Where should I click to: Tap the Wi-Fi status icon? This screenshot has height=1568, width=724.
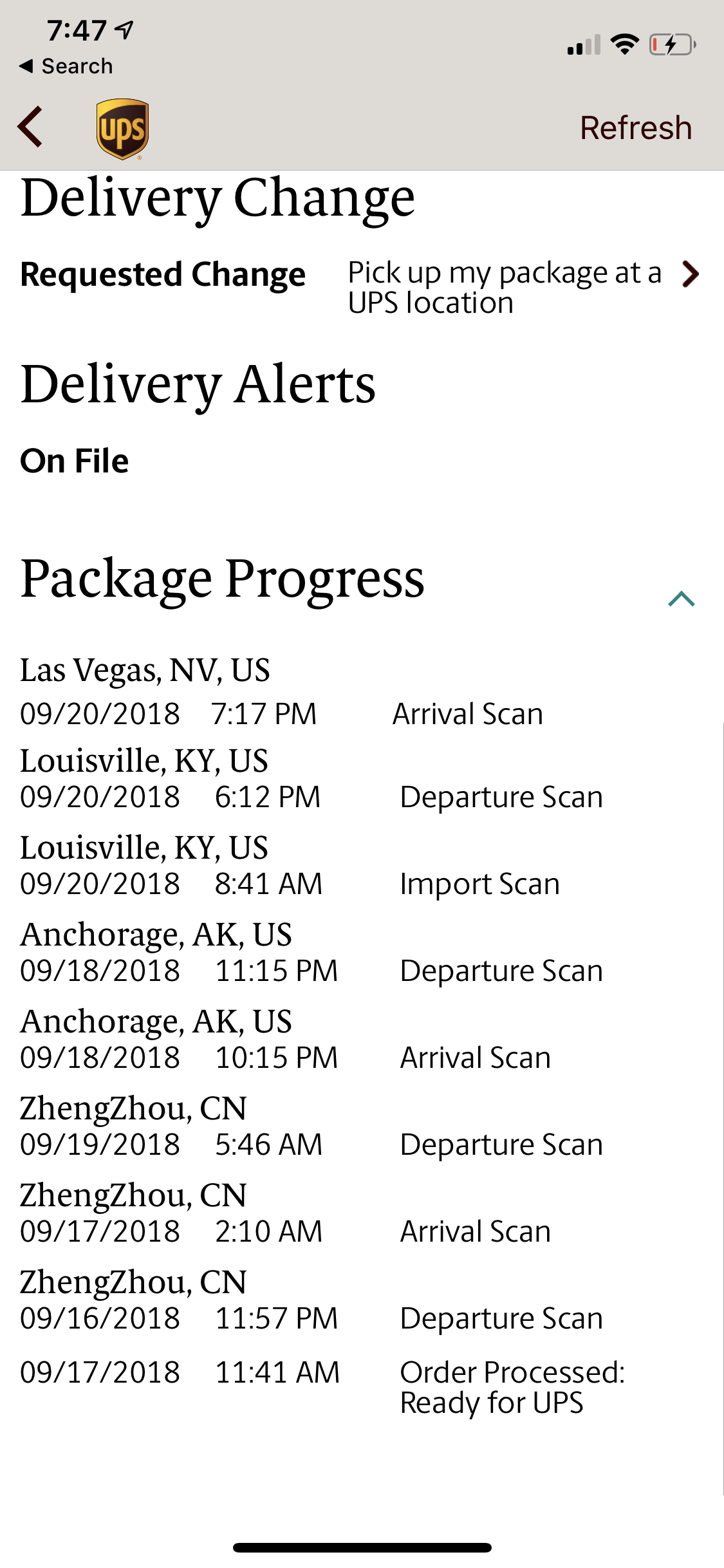pos(624,44)
